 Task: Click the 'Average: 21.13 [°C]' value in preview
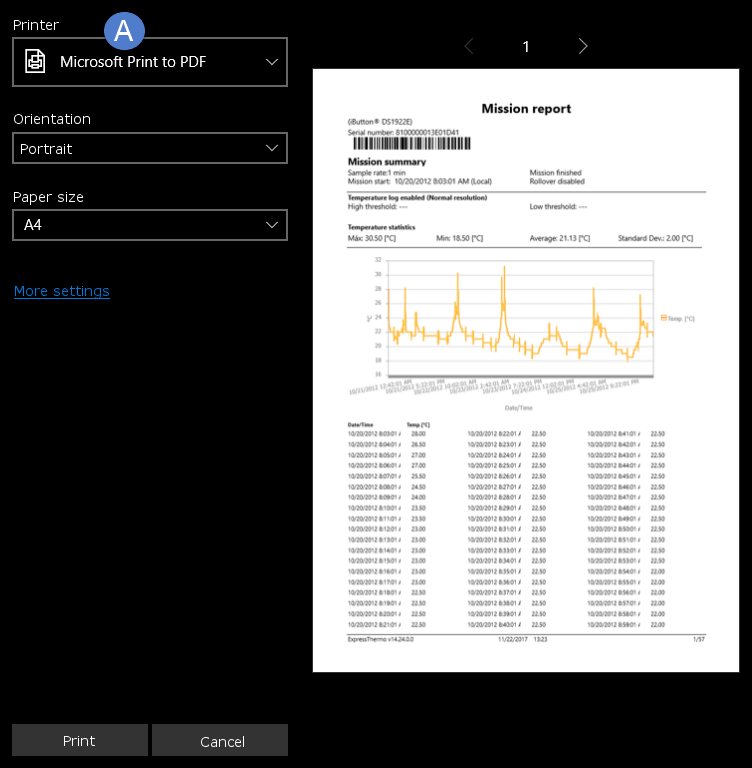coord(559,238)
